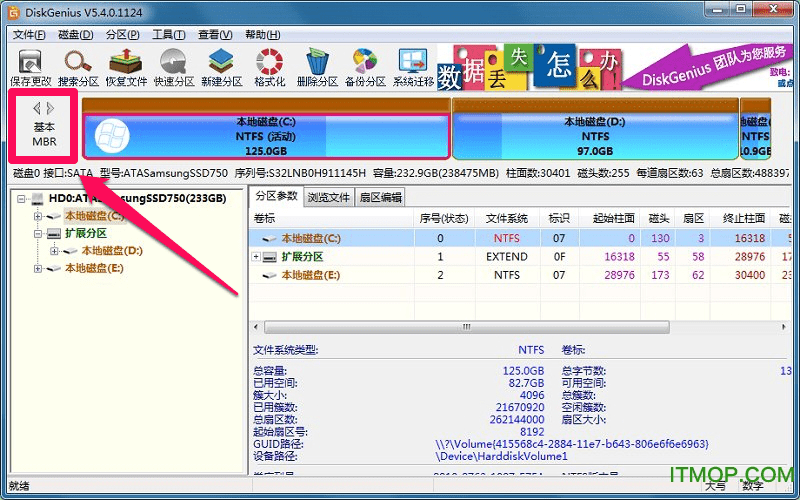Image resolution: width=800 pixels, height=500 pixels.
Task: Click start cylinder value 28976
Action: 619,275
